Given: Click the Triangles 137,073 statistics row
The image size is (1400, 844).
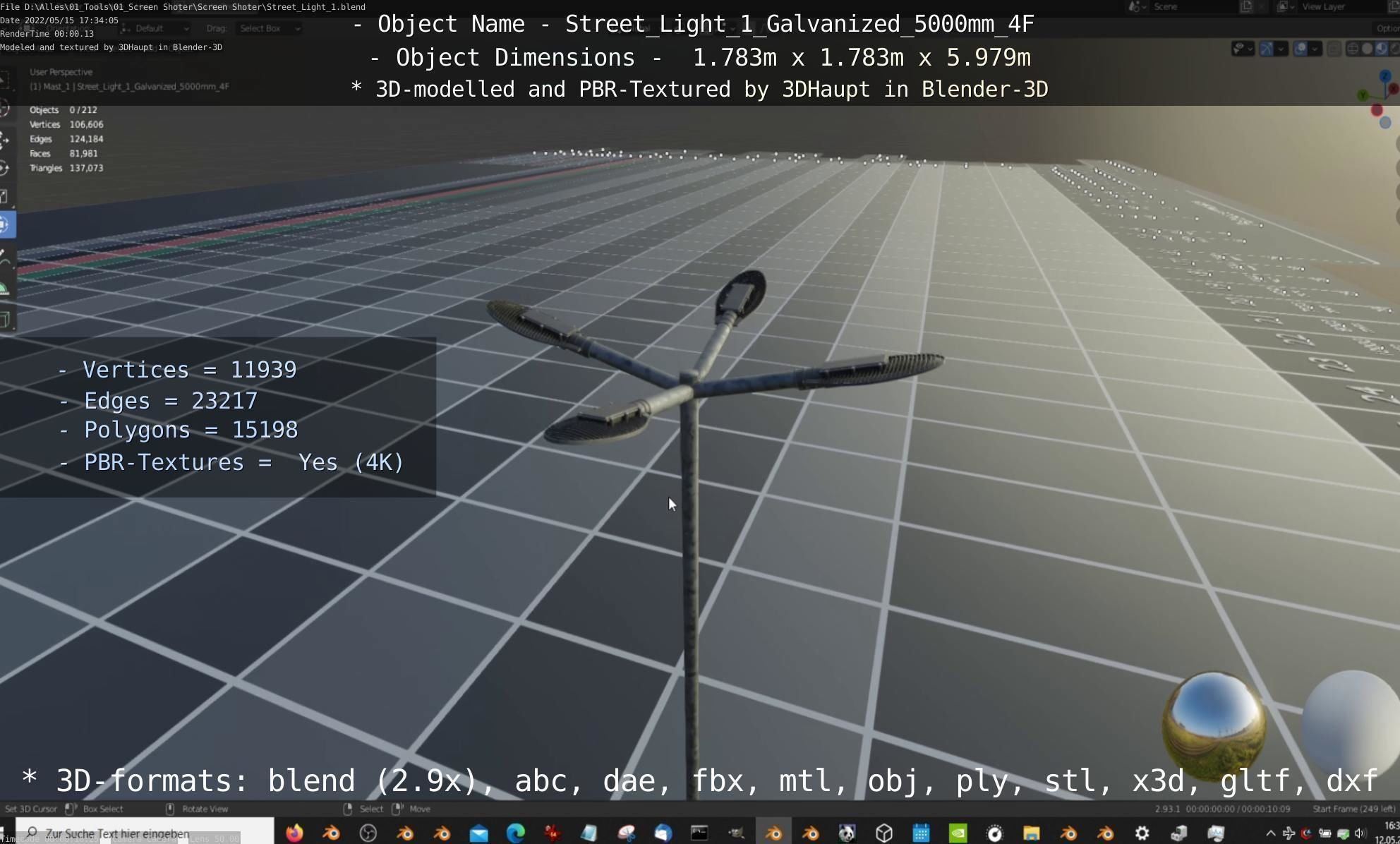Looking at the screenshot, I should 66,168.
